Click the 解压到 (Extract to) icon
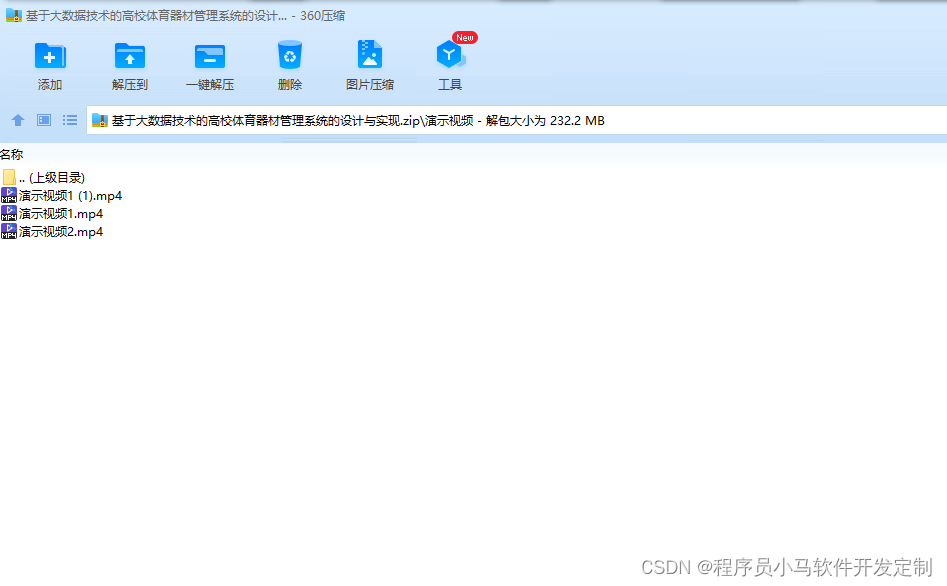Viewport: 947px width, 586px height. [129, 62]
